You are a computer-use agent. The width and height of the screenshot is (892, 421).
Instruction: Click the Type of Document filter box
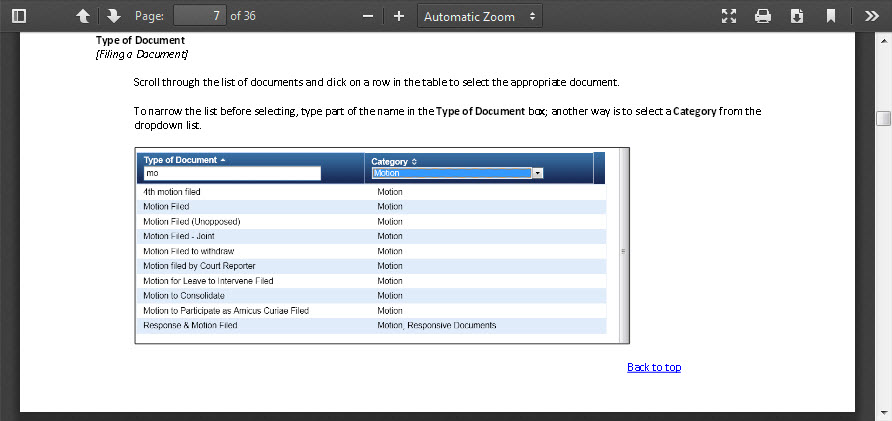[231, 173]
